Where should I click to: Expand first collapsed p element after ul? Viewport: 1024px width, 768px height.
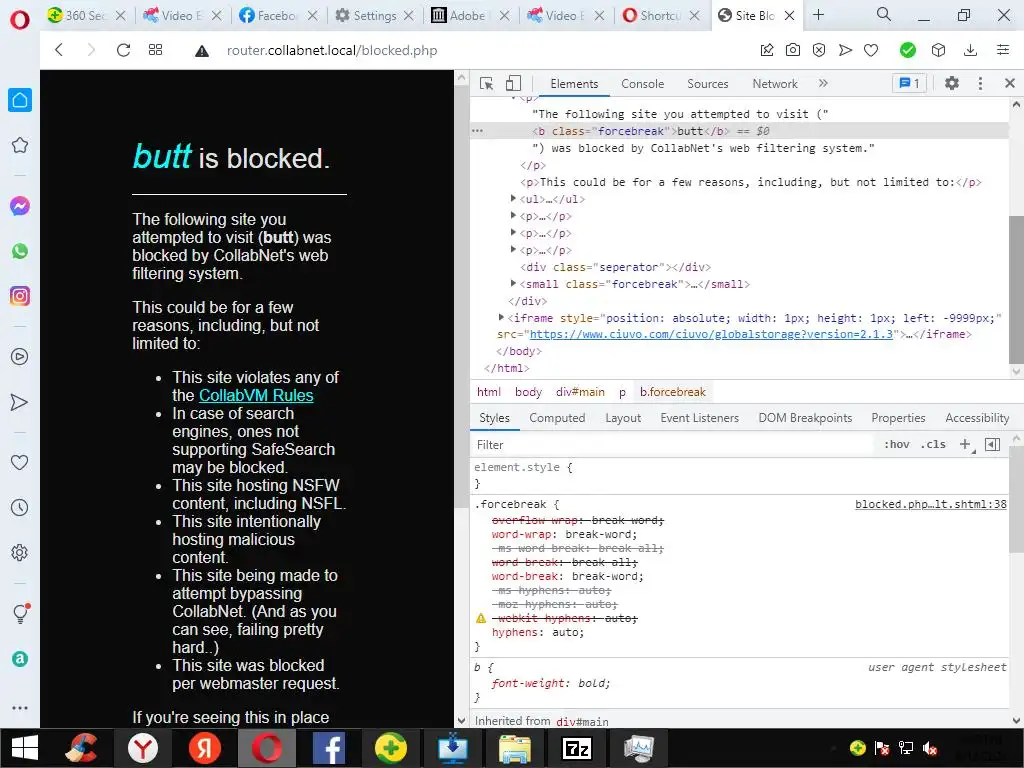(x=513, y=216)
